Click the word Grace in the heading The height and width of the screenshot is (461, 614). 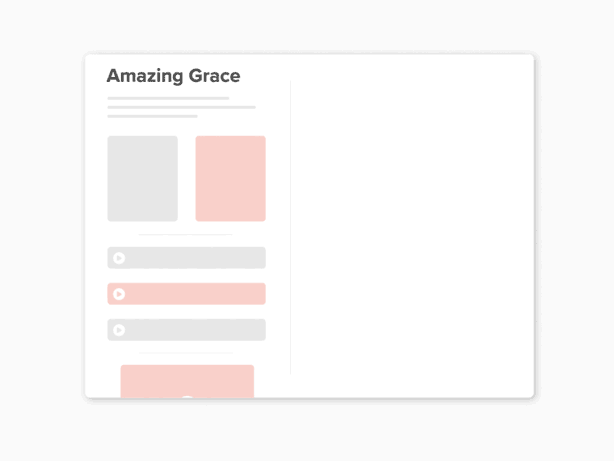tap(214, 76)
